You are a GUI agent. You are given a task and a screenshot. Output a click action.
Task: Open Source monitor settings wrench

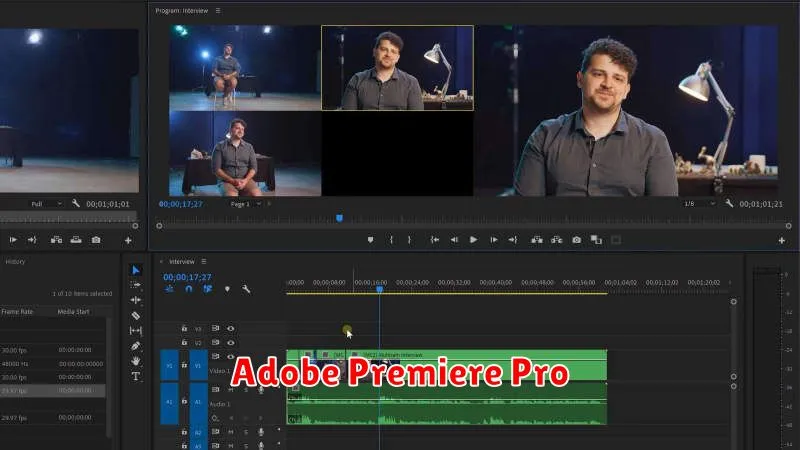[x=76, y=204]
